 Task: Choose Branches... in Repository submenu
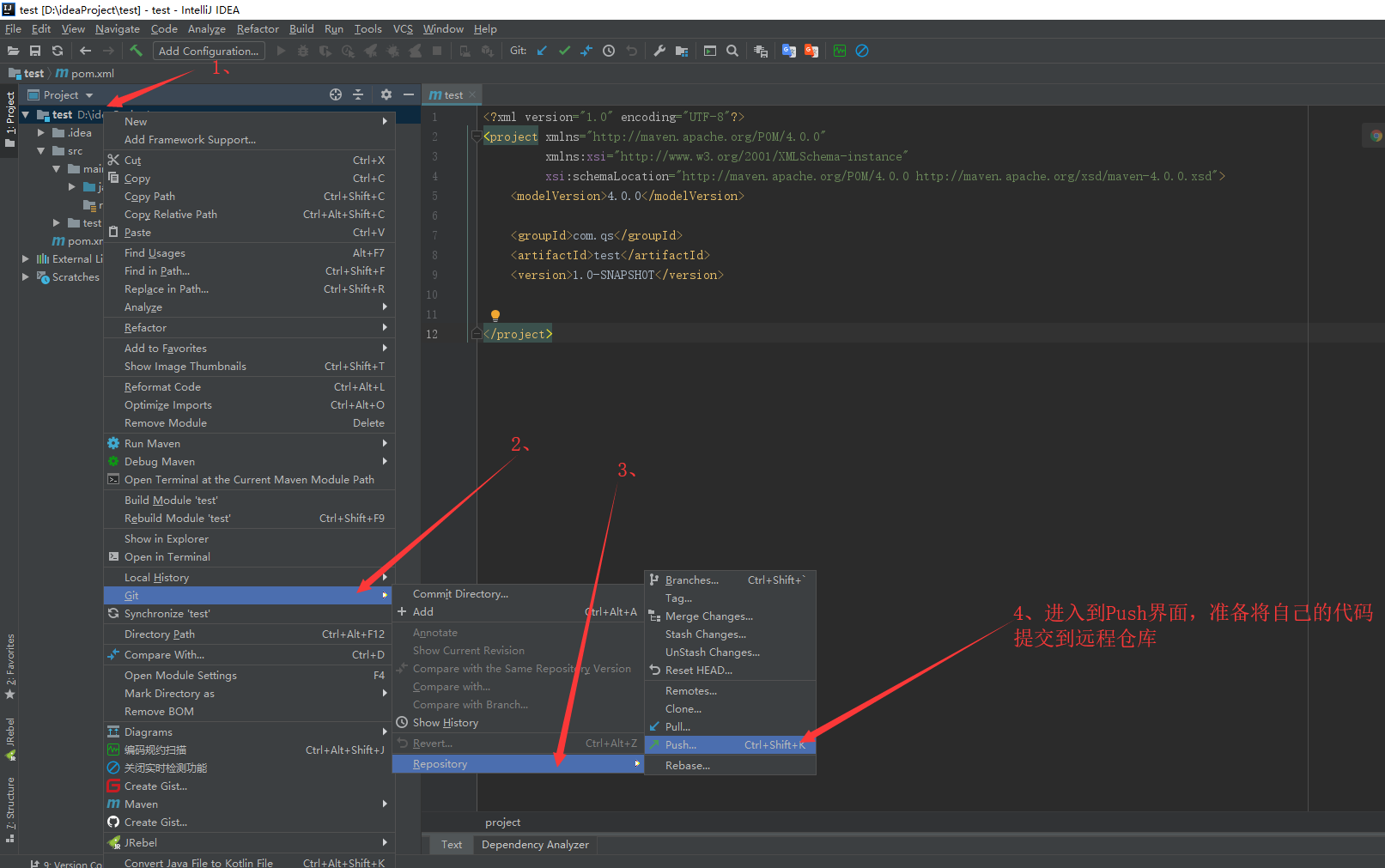coord(730,580)
